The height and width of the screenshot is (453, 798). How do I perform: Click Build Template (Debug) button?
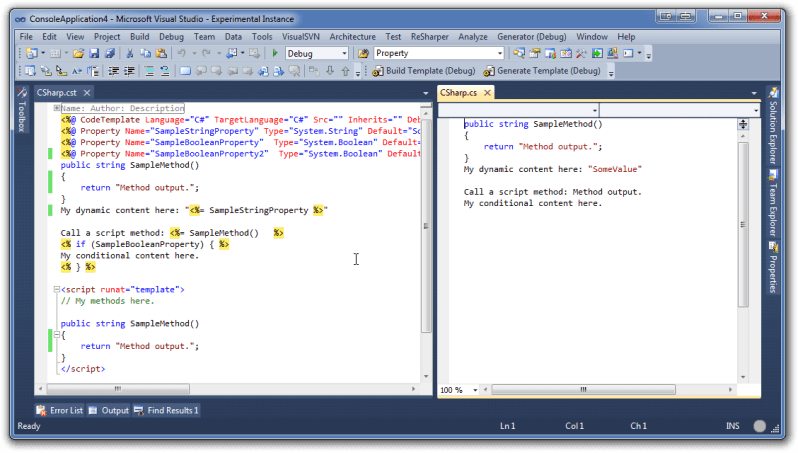(424, 71)
